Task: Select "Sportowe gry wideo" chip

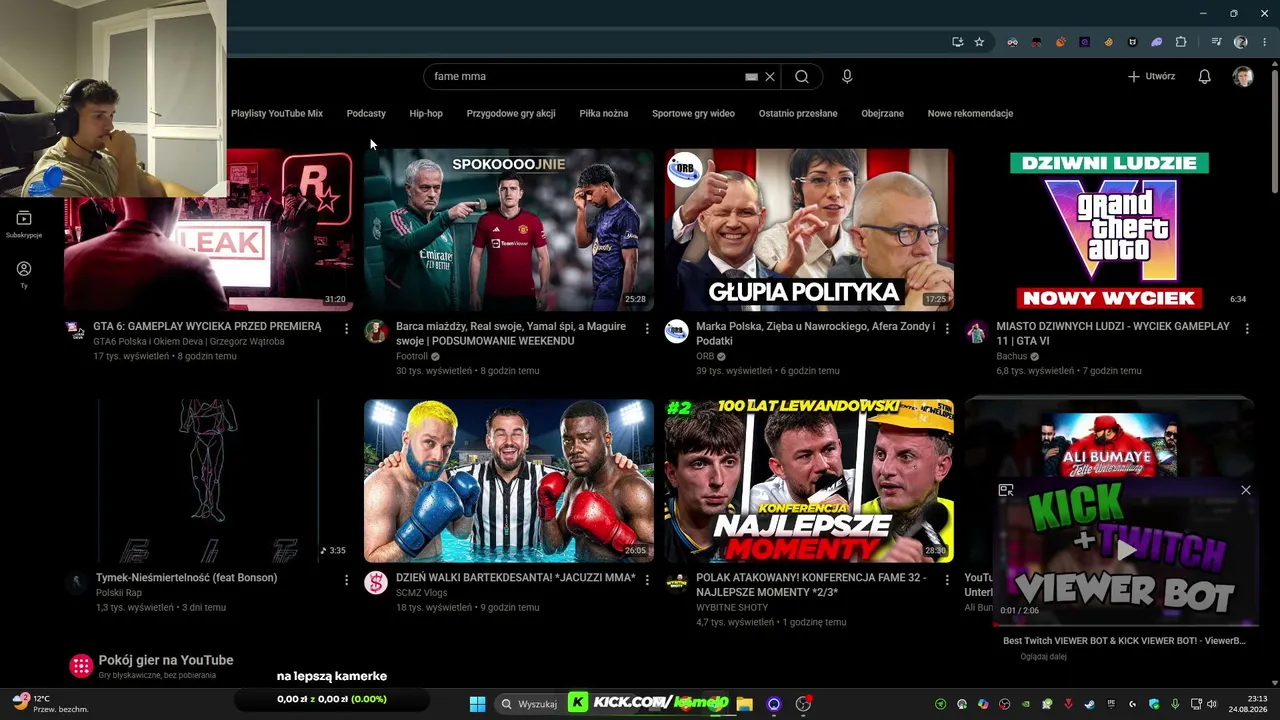Action: 693,113
